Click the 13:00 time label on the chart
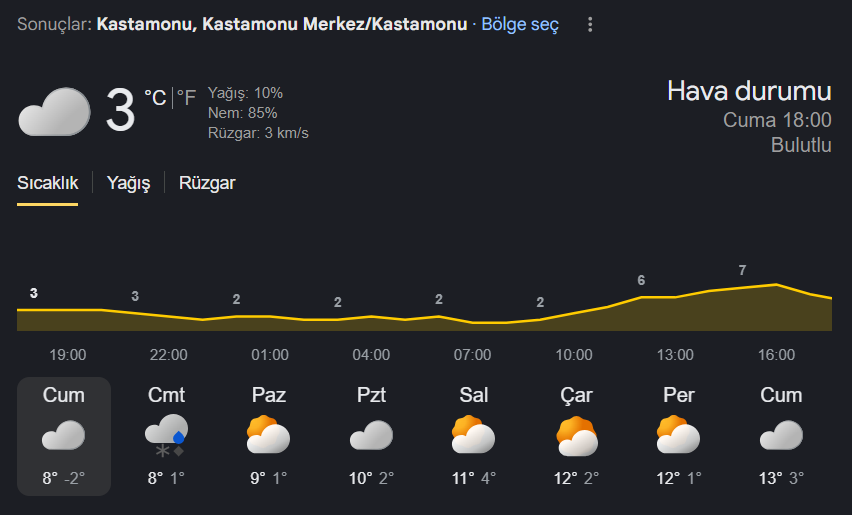 tap(675, 355)
